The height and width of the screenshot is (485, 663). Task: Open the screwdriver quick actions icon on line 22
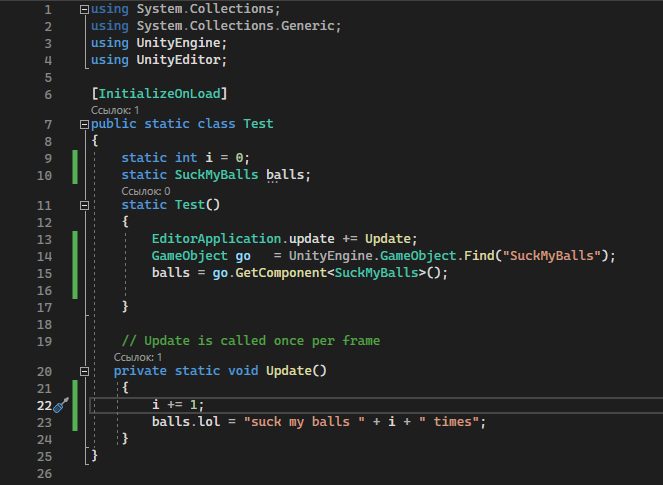click(x=61, y=405)
